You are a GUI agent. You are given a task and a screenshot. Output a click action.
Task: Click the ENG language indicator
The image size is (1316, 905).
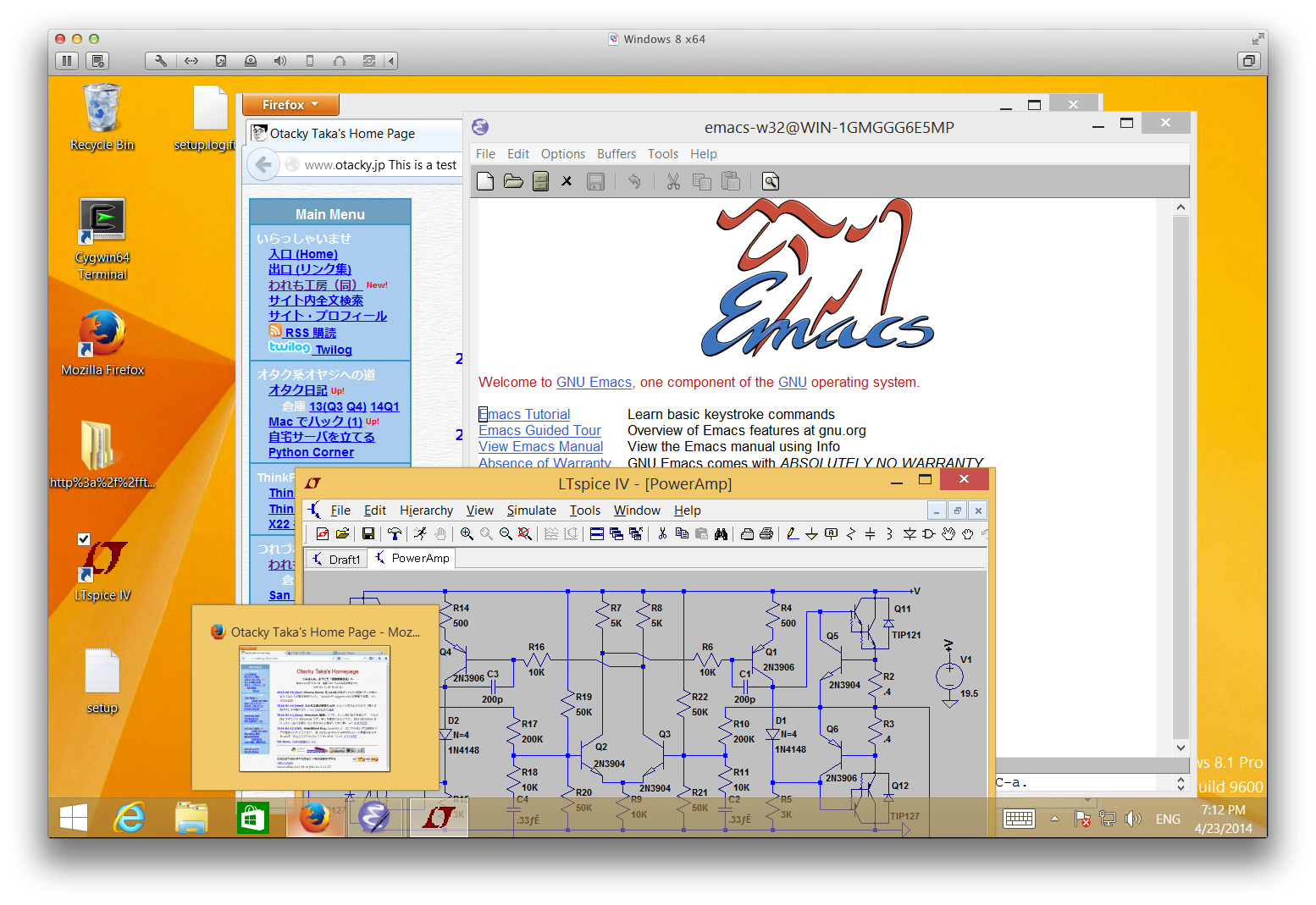pyautogui.click(x=1168, y=819)
